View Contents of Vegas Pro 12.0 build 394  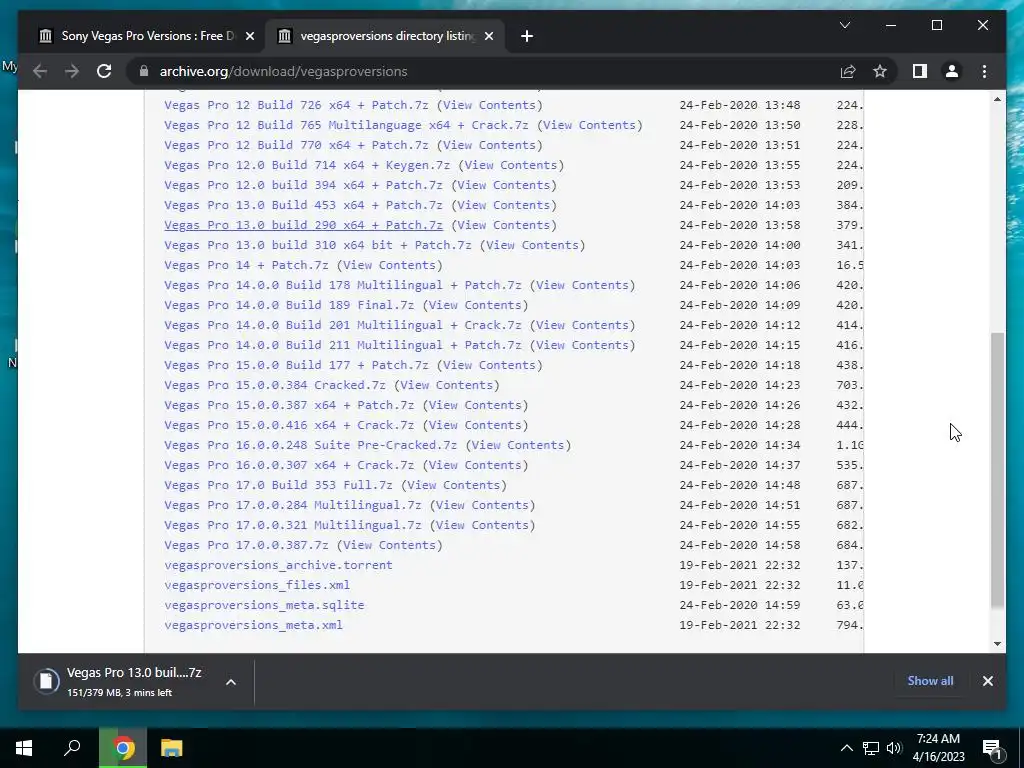(x=504, y=185)
